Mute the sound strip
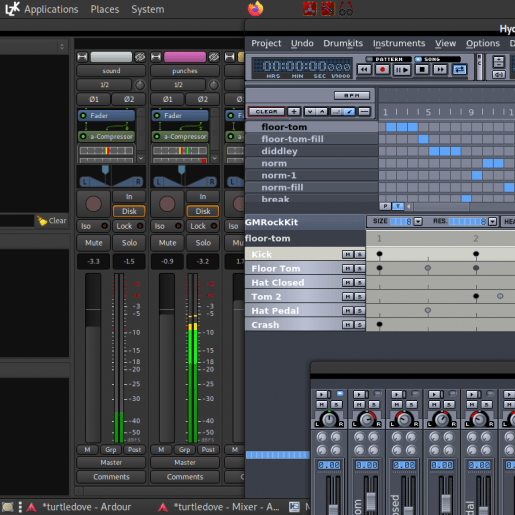Image resolution: width=515 pixels, height=515 pixels. click(94, 243)
